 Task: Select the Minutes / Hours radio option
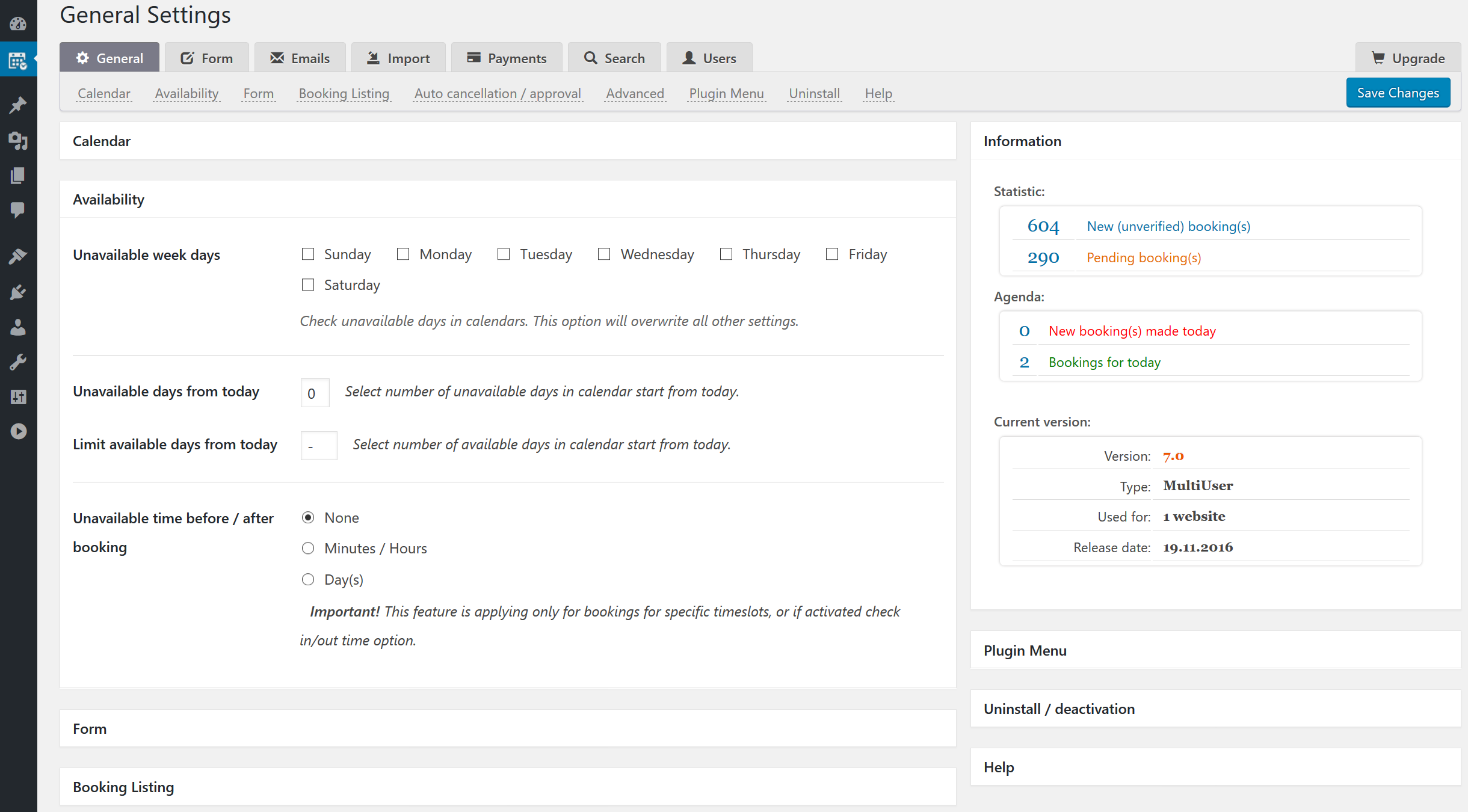point(308,549)
